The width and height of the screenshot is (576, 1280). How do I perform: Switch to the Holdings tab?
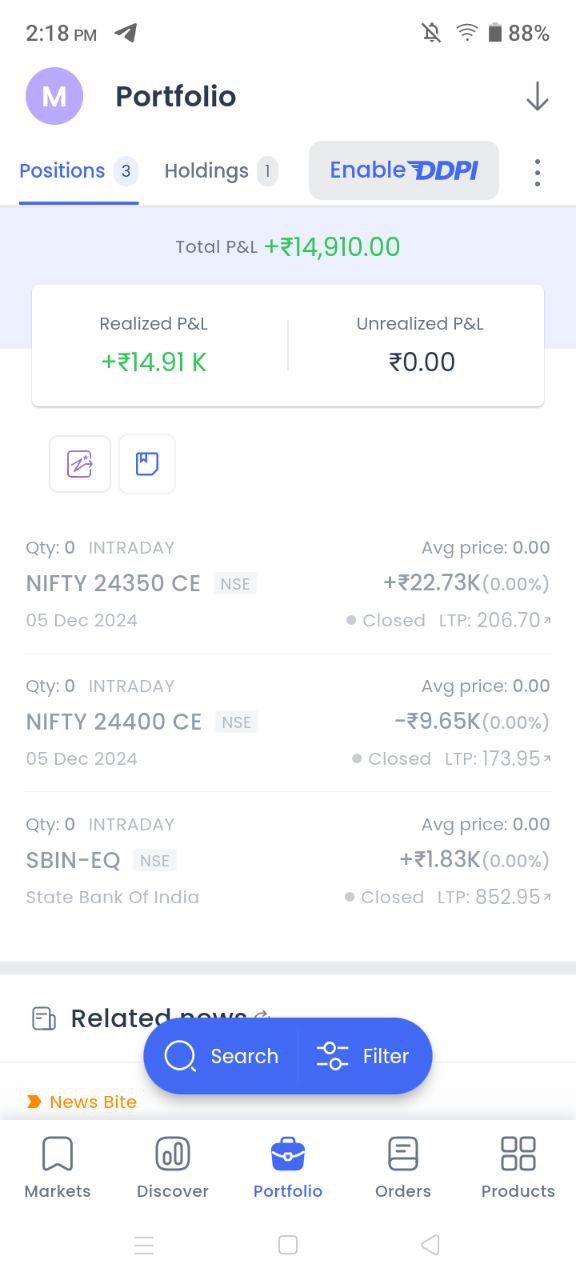point(221,171)
